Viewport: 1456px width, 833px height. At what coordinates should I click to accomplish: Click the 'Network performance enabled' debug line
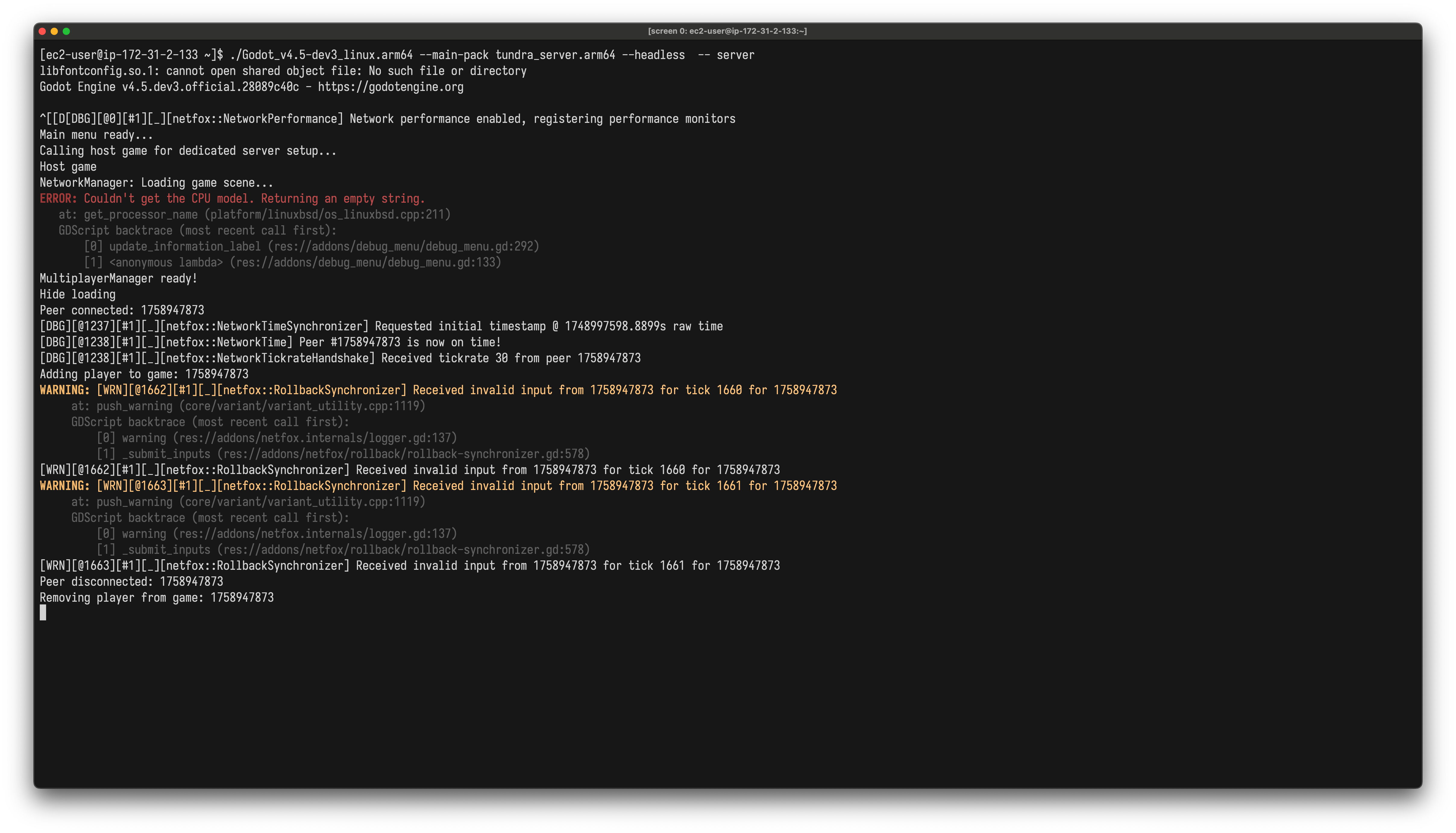tap(388, 119)
